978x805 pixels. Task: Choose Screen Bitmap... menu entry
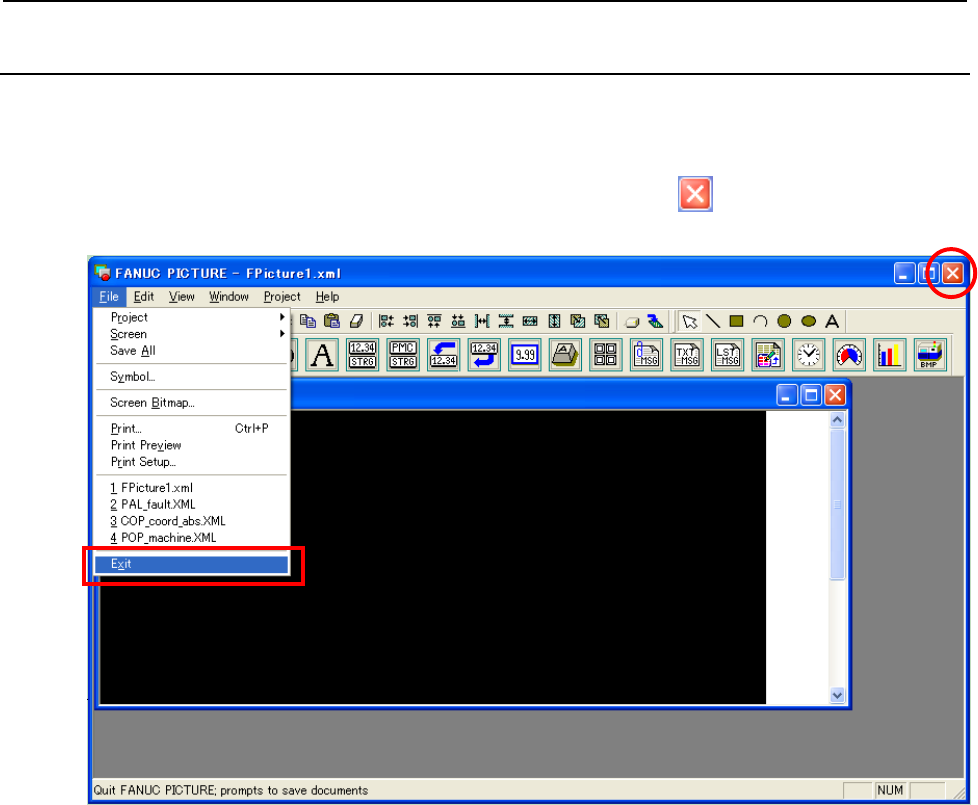coord(191,403)
